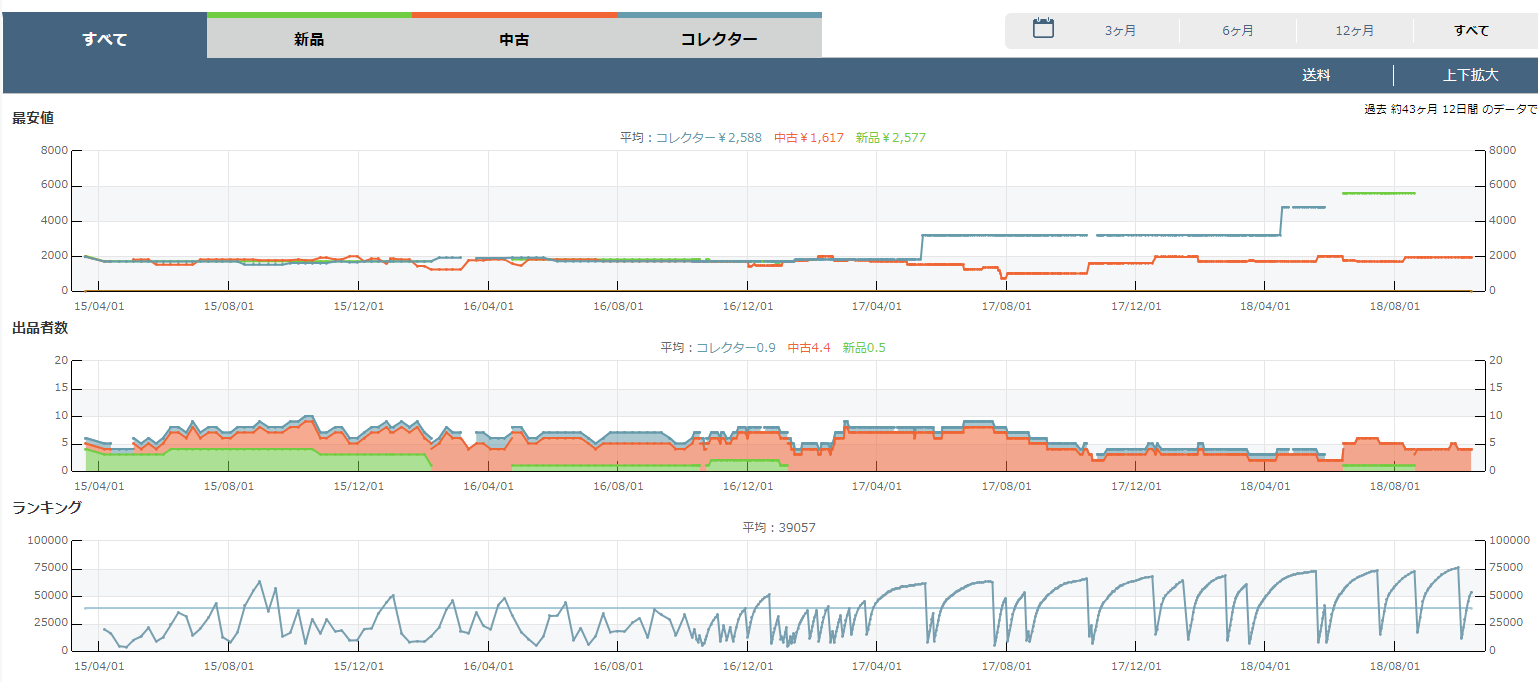
Task: Click 新品0.5 in the 出品者数 legend
Action: click(x=864, y=348)
